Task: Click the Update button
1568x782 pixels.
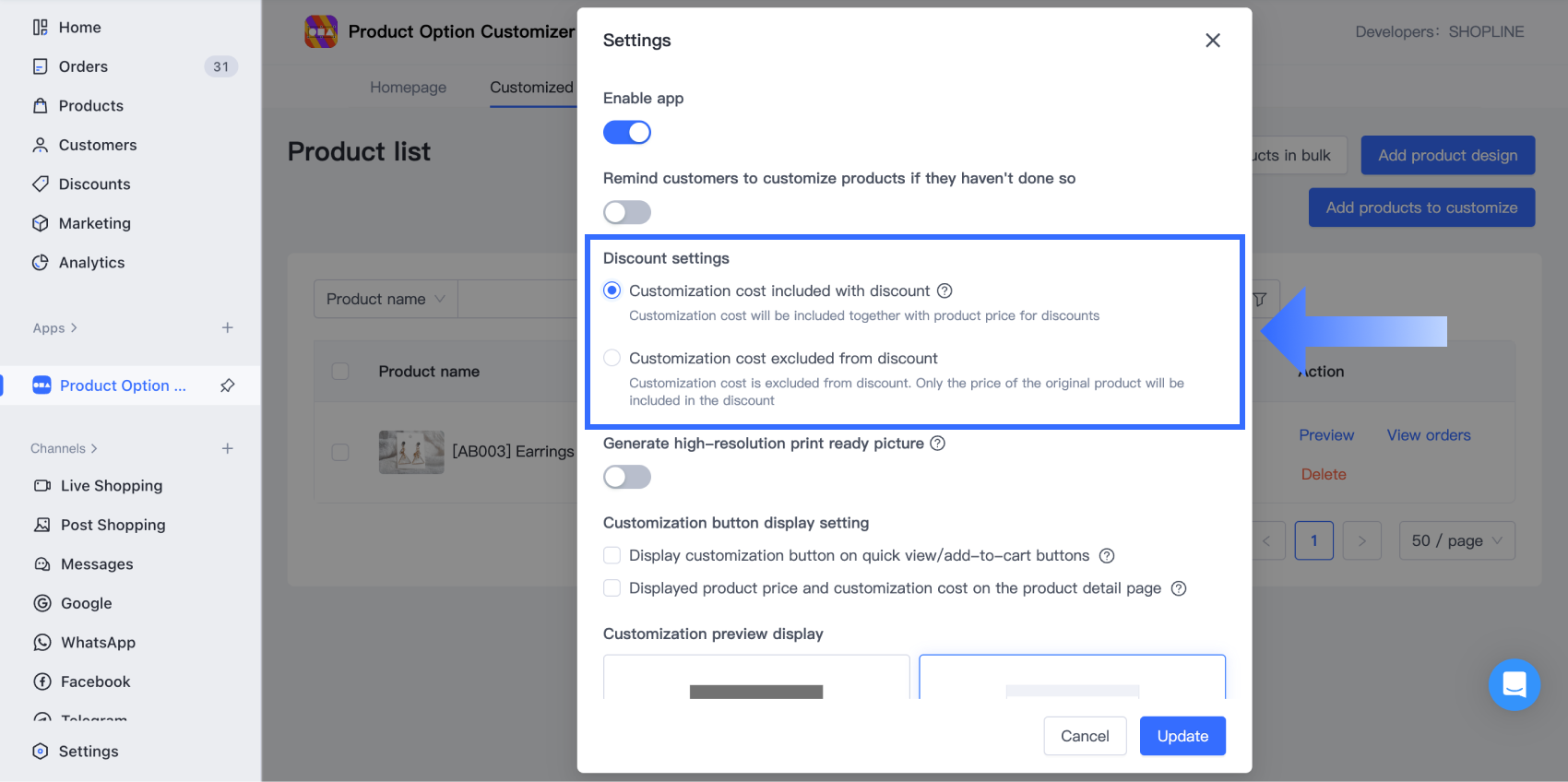Action: pyautogui.click(x=1182, y=736)
